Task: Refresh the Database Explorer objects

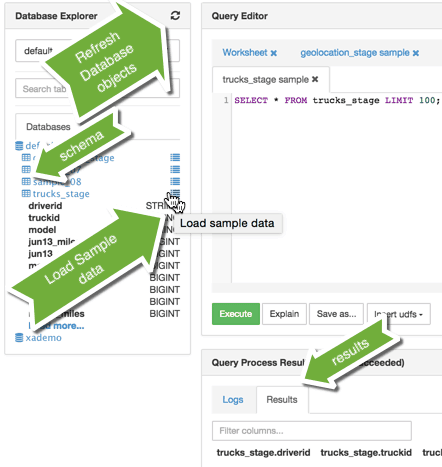Action: [175, 15]
